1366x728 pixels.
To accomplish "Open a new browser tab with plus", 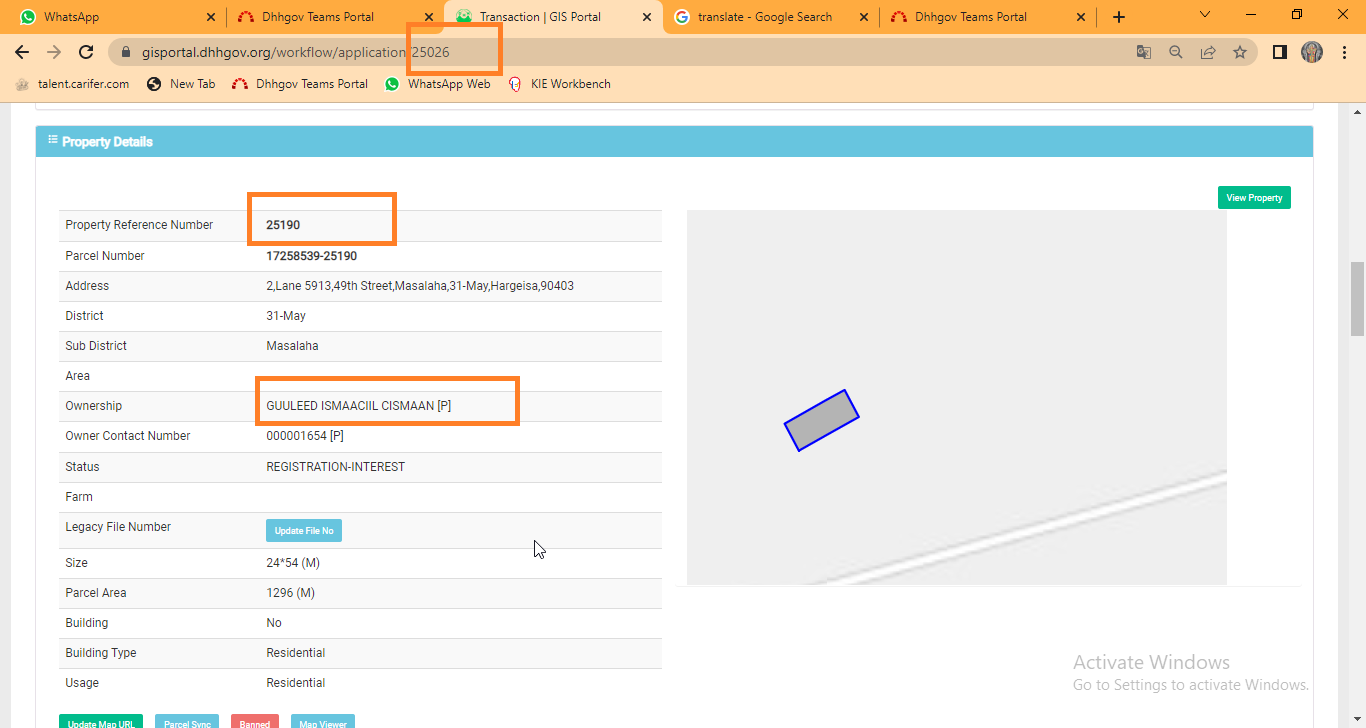I will 1119,17.
